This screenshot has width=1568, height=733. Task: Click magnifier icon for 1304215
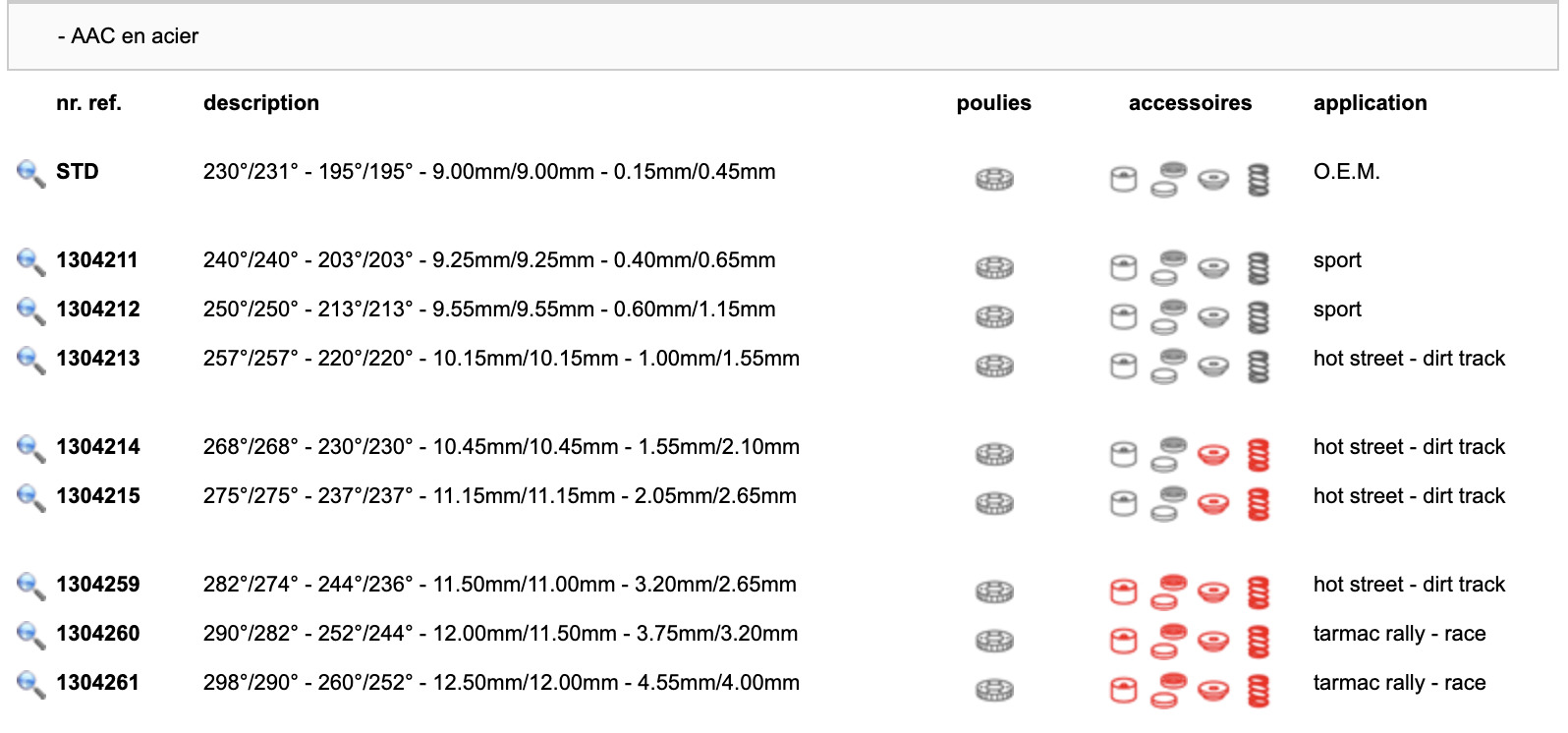(30, 497)
